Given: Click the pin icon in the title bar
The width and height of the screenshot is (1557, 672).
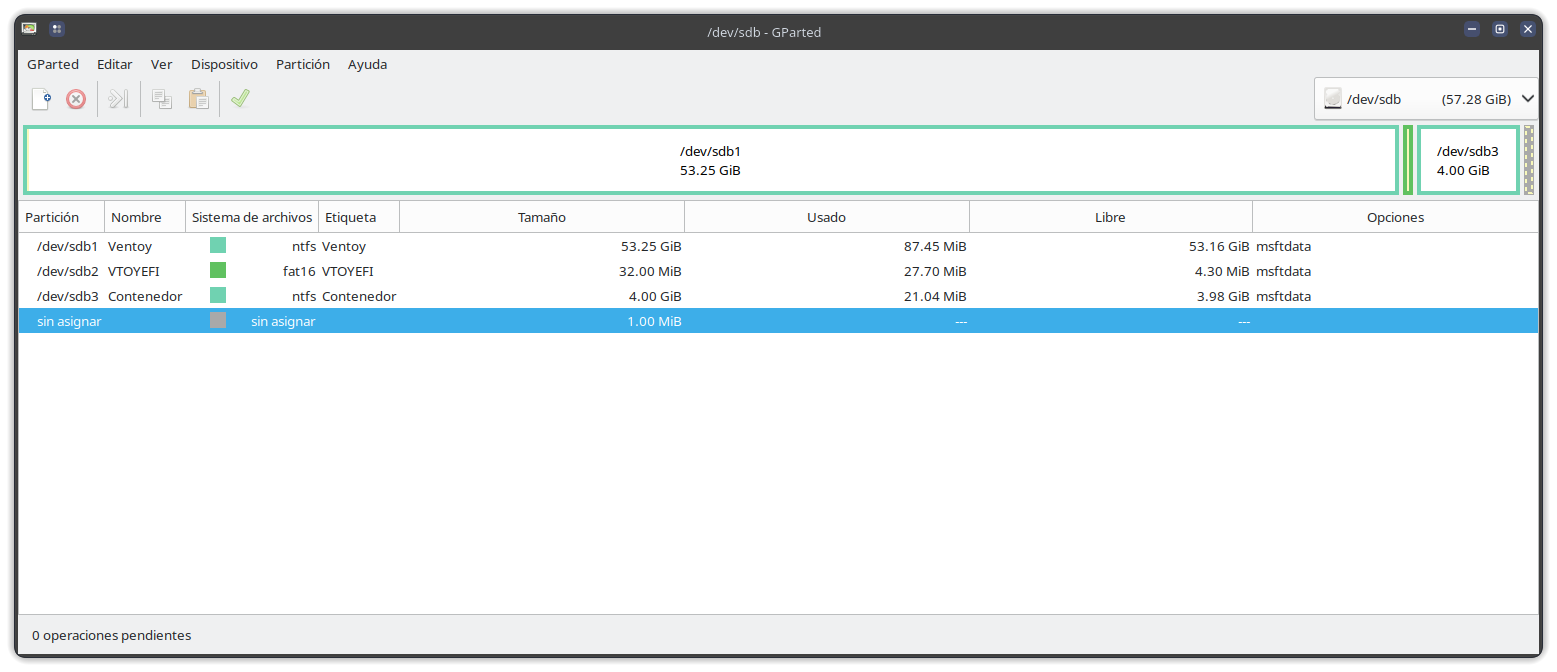Looking at the screenshot, I should click(x=57, y=29).
